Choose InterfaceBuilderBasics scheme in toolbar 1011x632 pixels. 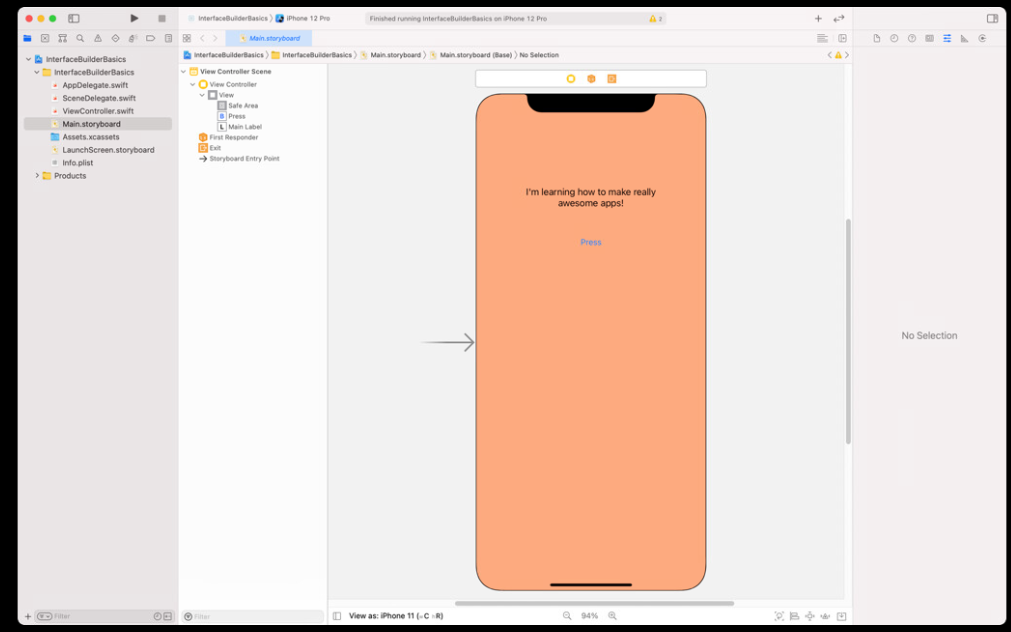pyautogui.click(x=228, y=19)
